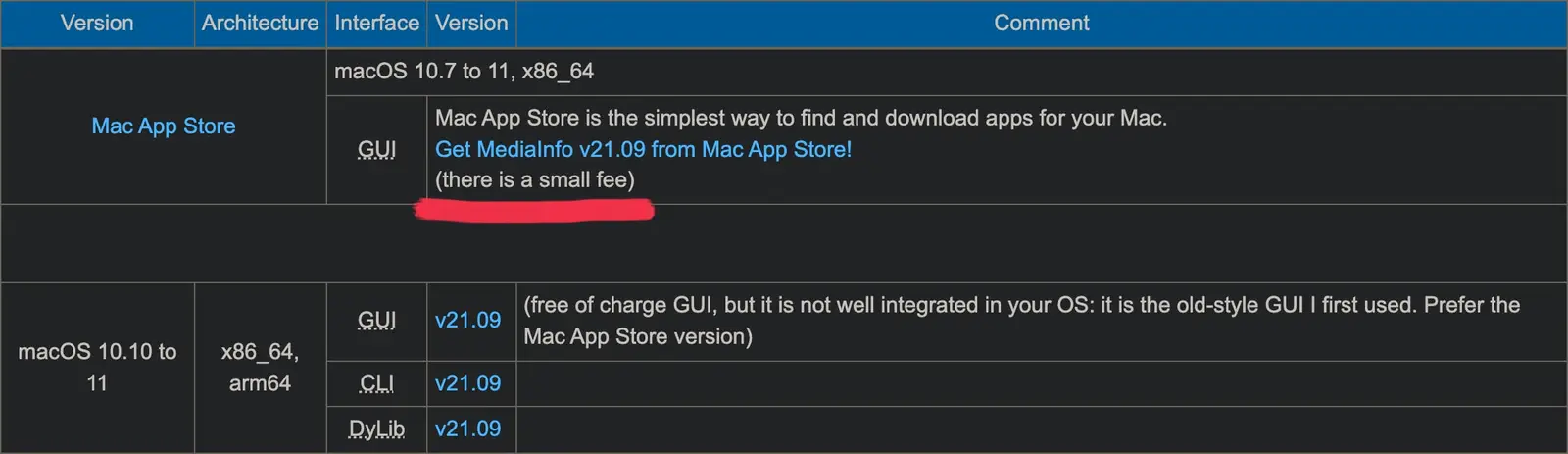Click the DyLib abbreviation label
Image resolution: width=1568 pixels, height=454 pixels.
pyautogui.click(x=376, y=429)
